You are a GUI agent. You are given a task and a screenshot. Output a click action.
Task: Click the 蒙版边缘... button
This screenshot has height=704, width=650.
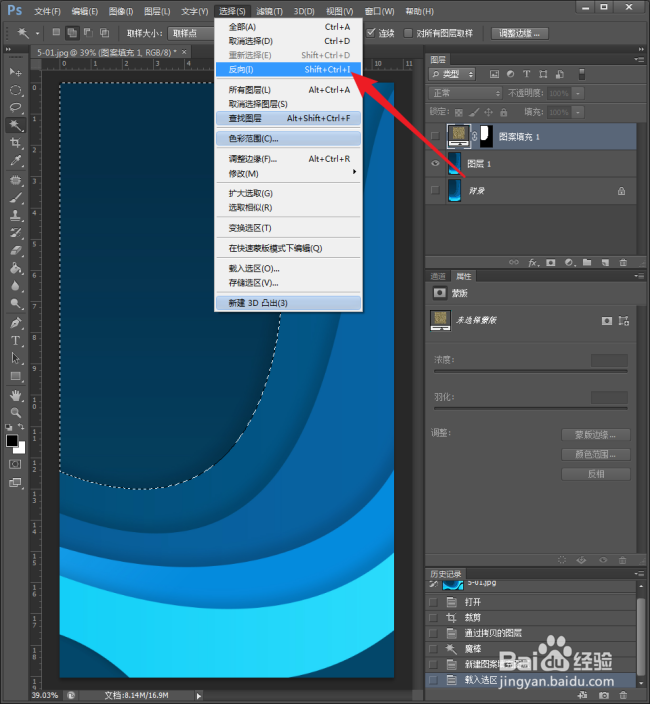pyautogui.click(x=596, y=435)
